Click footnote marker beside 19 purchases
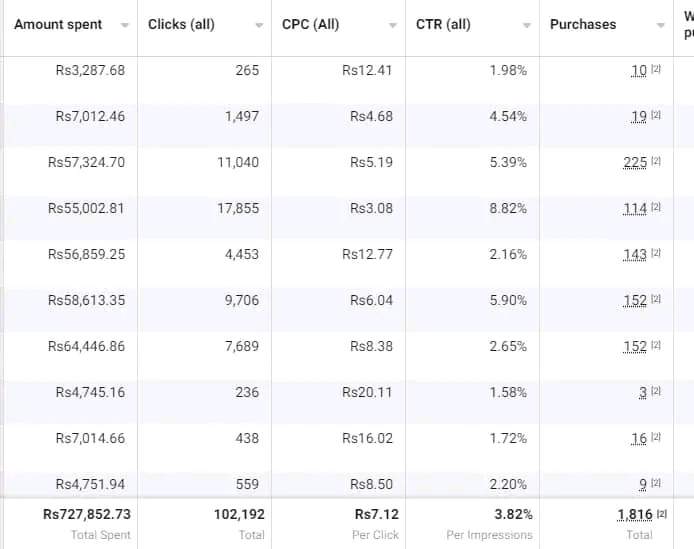The image size is (694, 549). pos(656,116)
